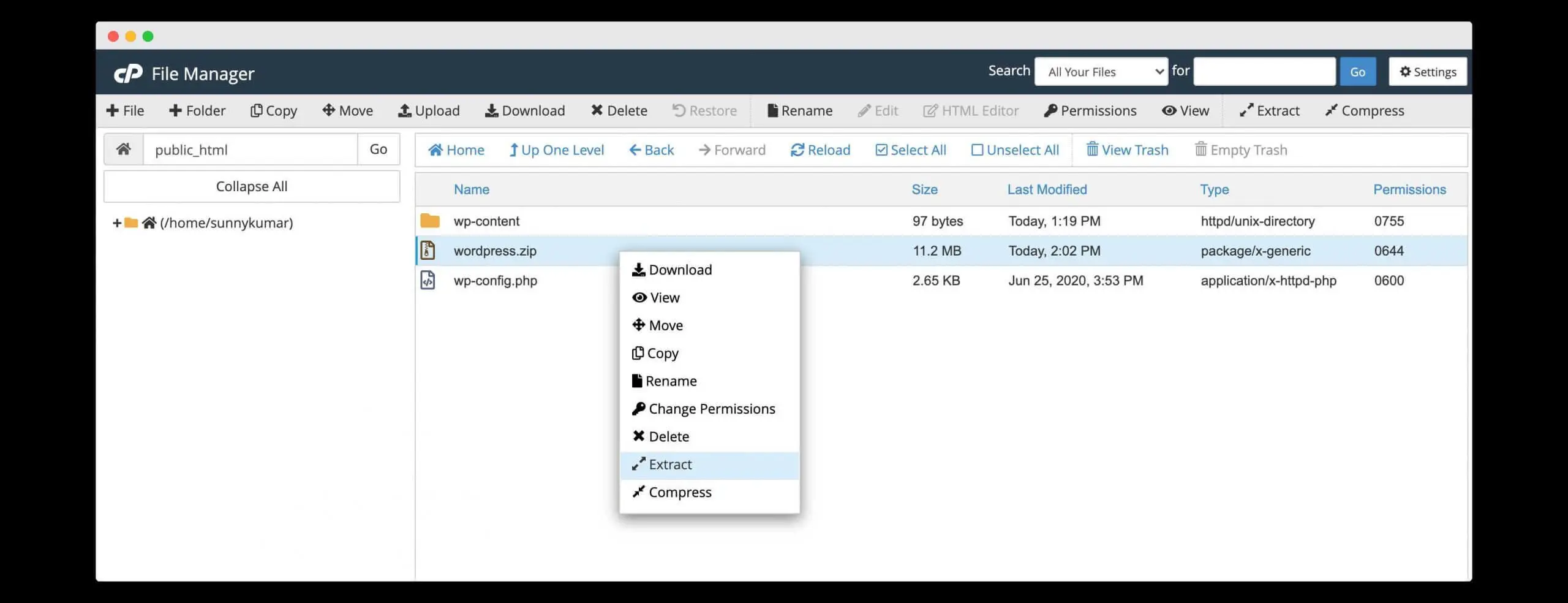Choose Extract from the context menu
Screen dimensions: 1568x603
click(x=670, y=464)
